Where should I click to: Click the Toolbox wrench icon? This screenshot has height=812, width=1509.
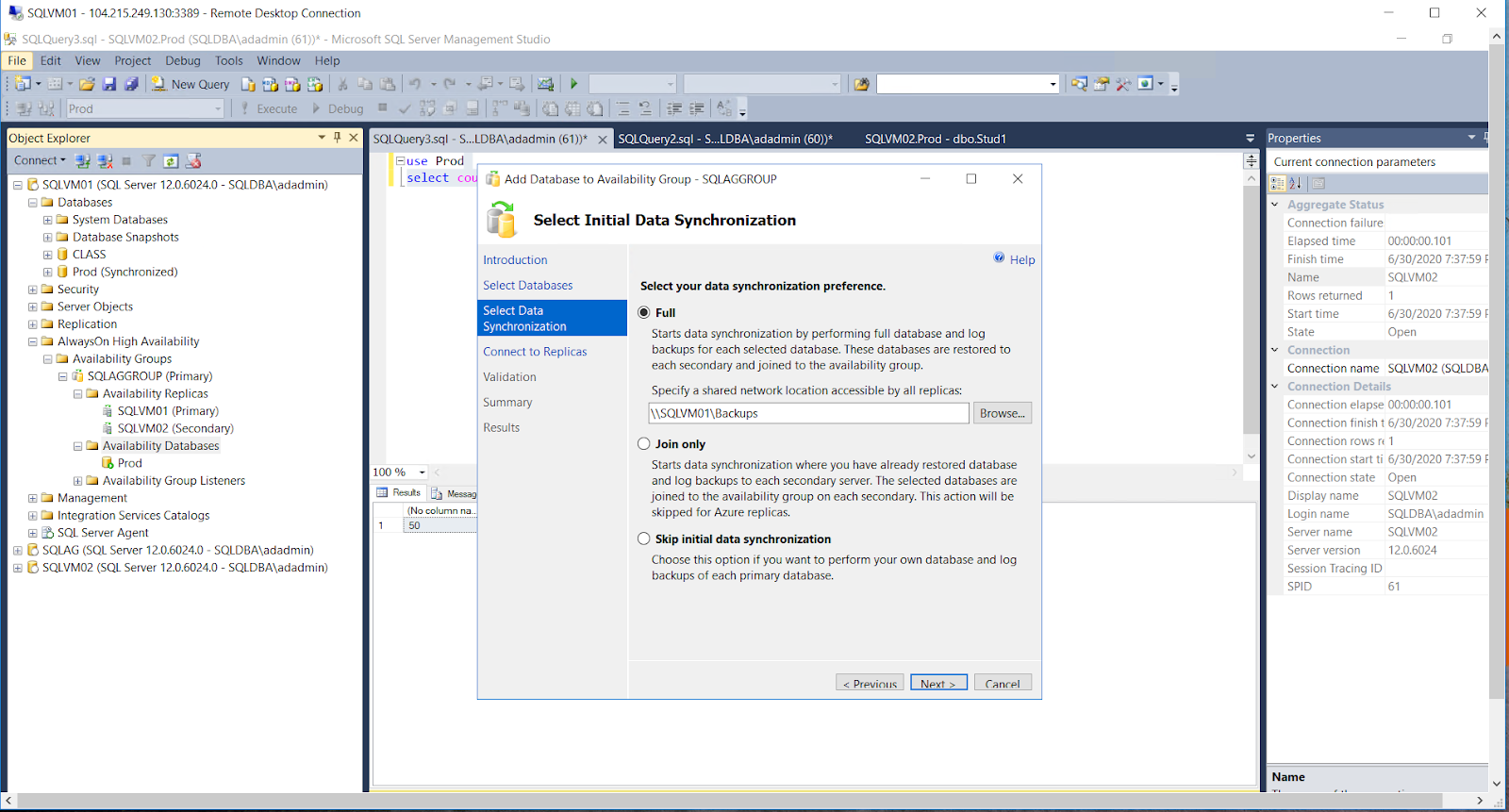tap(1123, 84)
